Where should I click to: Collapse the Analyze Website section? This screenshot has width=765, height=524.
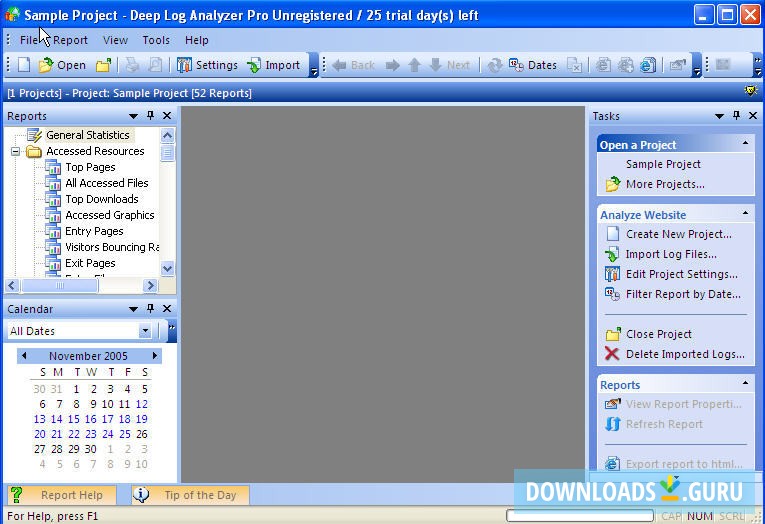[745, 213]
